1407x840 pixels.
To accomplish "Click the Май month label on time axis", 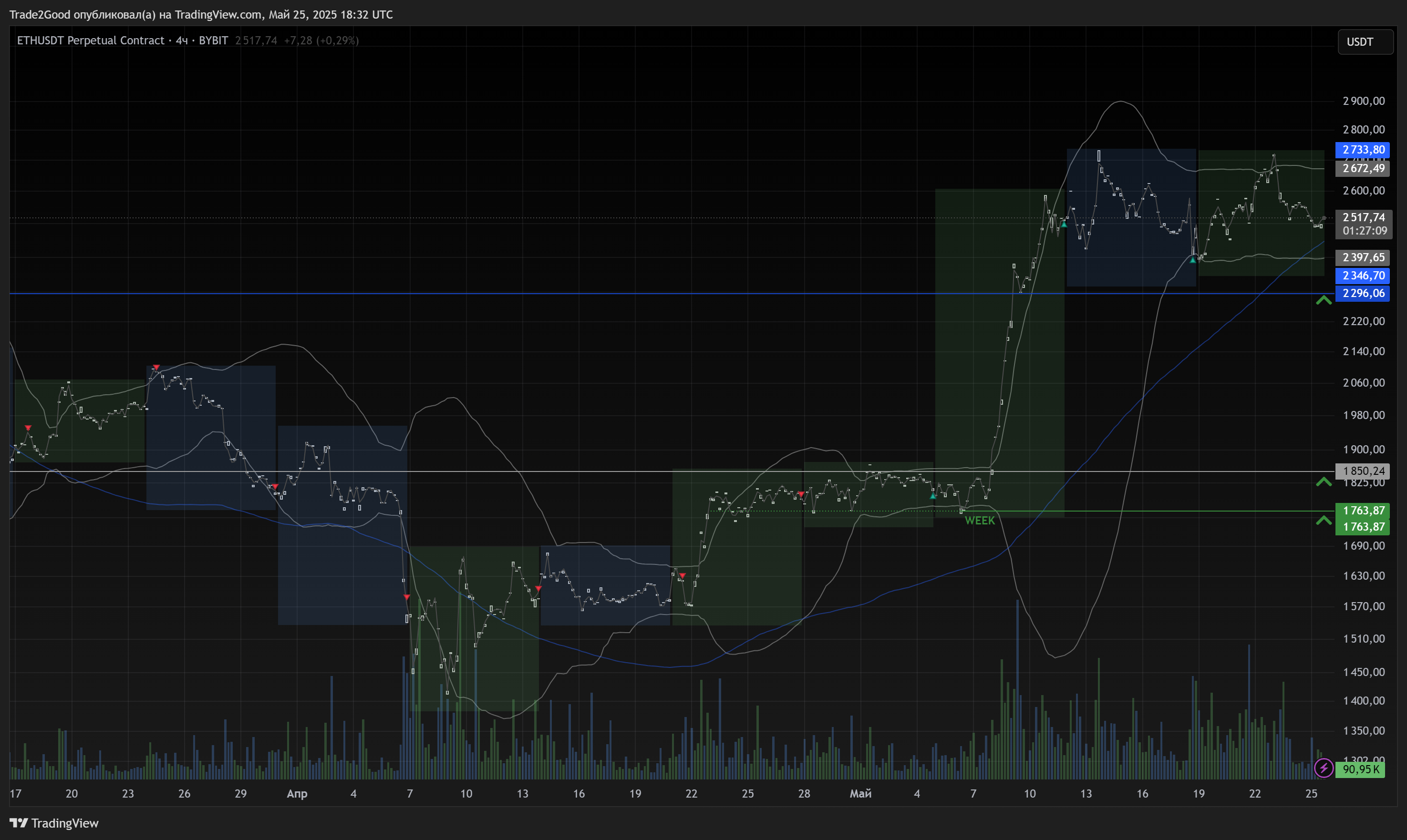I will (860, 794).
